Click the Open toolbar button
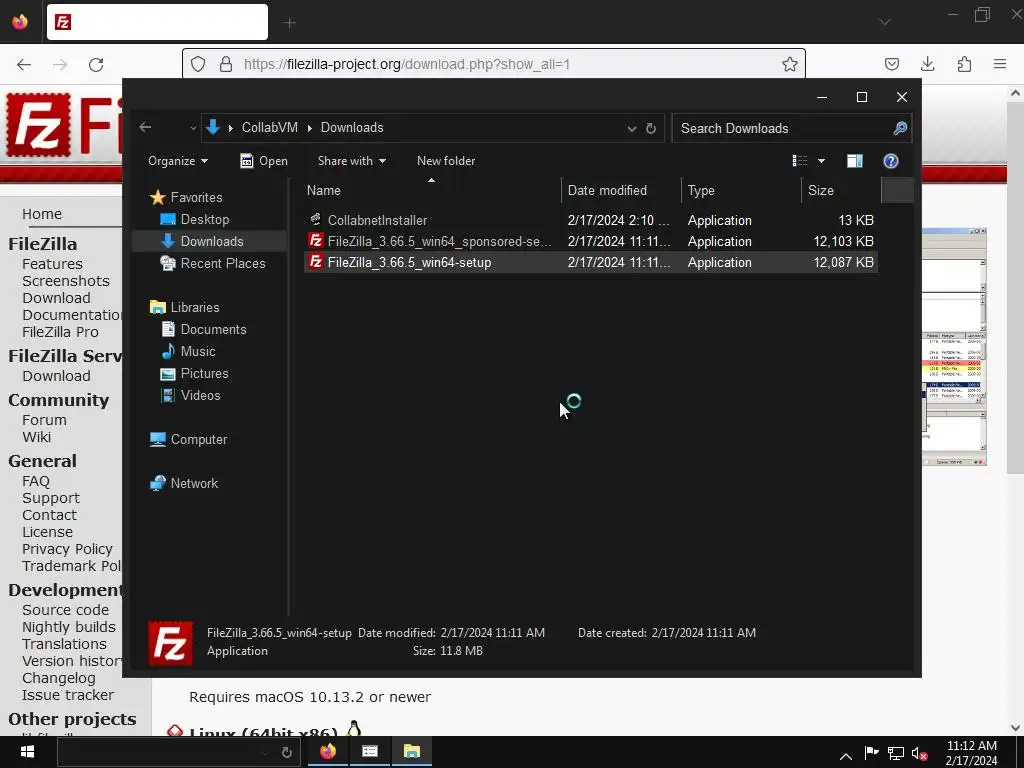Image resolution: width=1024 pixels, height=768 pixels. [264, 161]
